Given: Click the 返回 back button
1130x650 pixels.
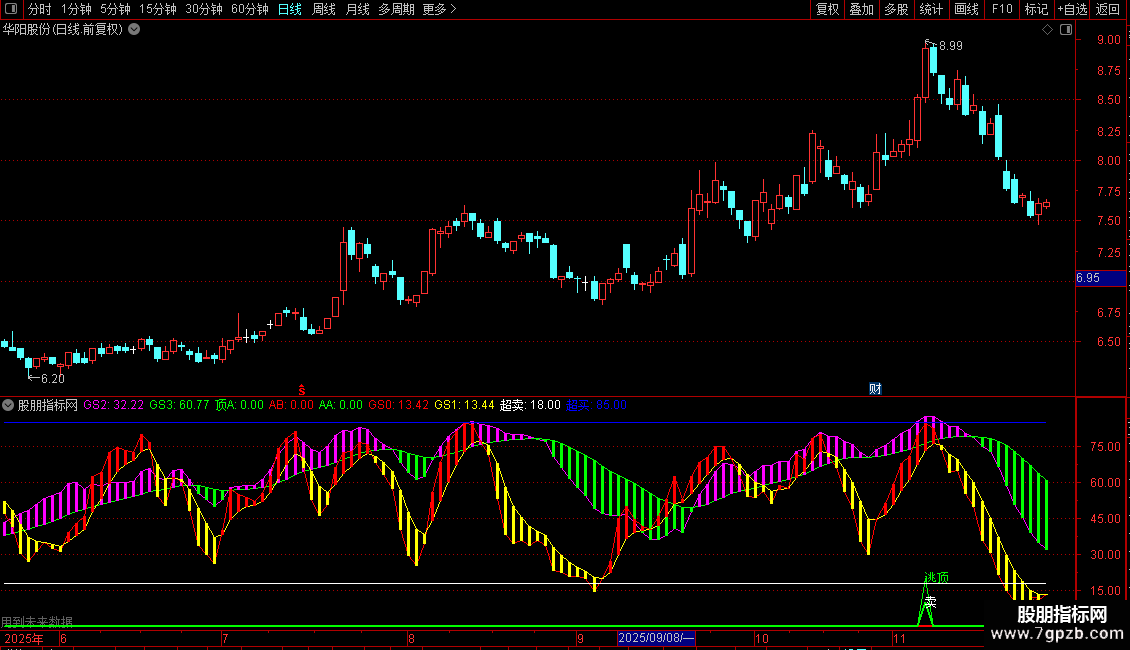Looking at the screenshot, I should pos(1108,9).
